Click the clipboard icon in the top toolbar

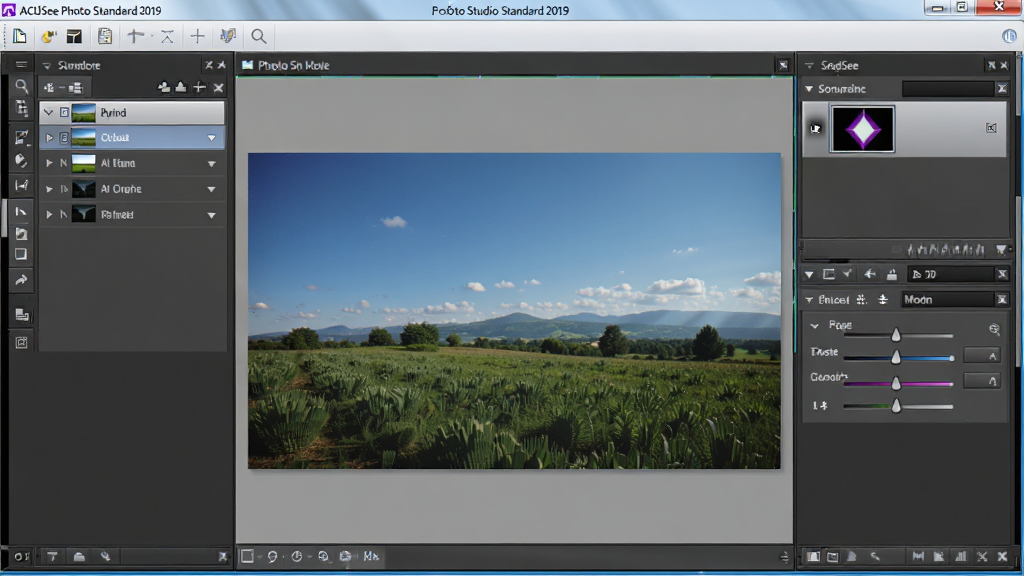(x=104, y=37)
